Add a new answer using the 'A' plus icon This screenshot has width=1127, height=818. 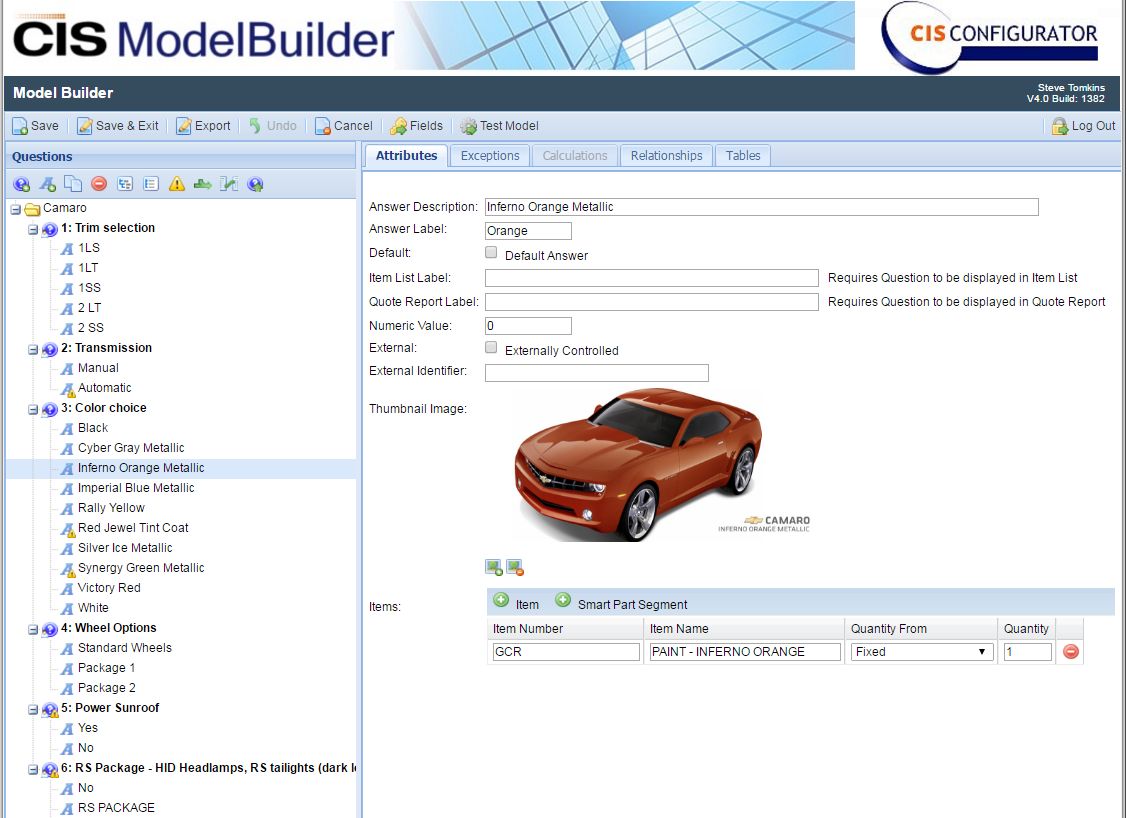47,185
